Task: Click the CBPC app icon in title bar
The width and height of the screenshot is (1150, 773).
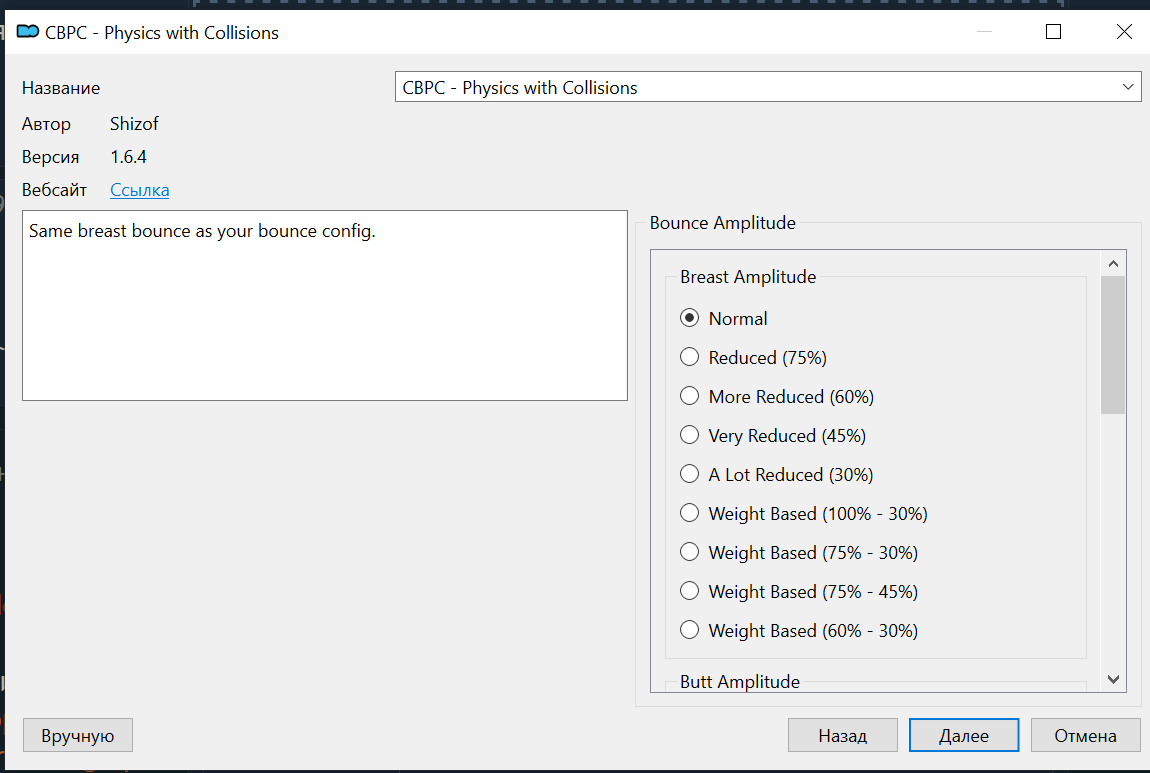Action: (28, 32)
